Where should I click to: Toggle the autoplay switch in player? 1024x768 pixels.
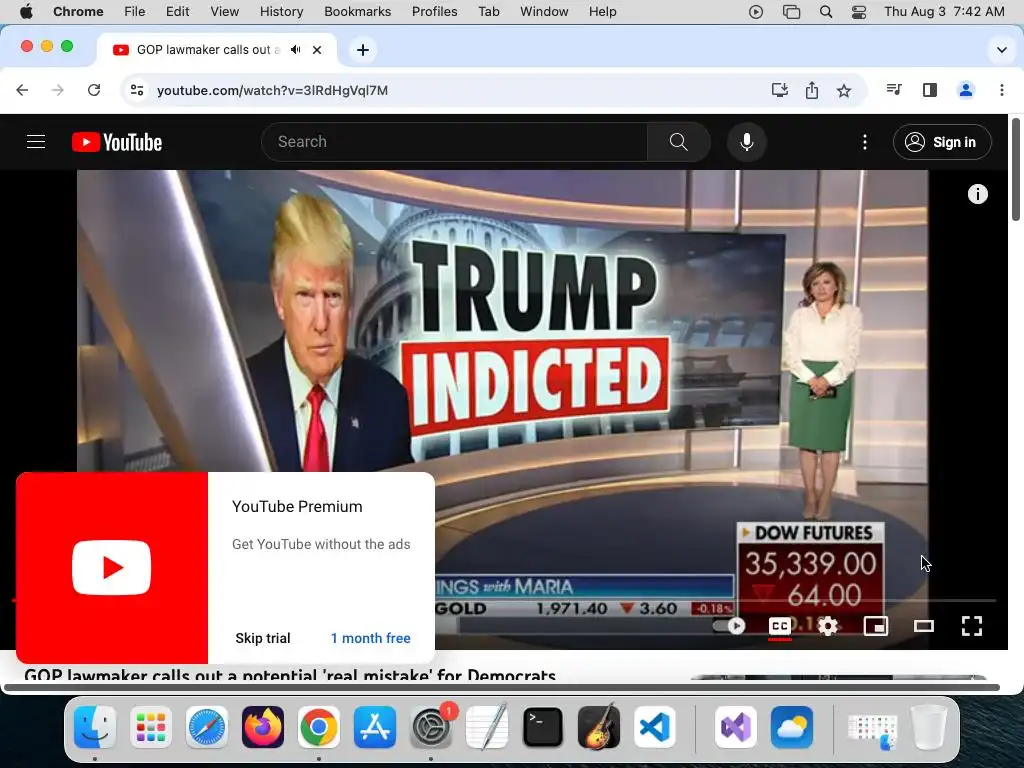pyautogui.click(x=729, y=626)
